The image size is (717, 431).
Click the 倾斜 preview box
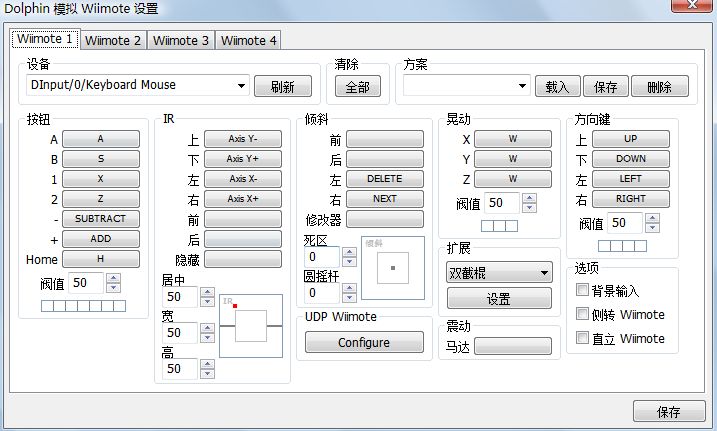tap(393, 268)
